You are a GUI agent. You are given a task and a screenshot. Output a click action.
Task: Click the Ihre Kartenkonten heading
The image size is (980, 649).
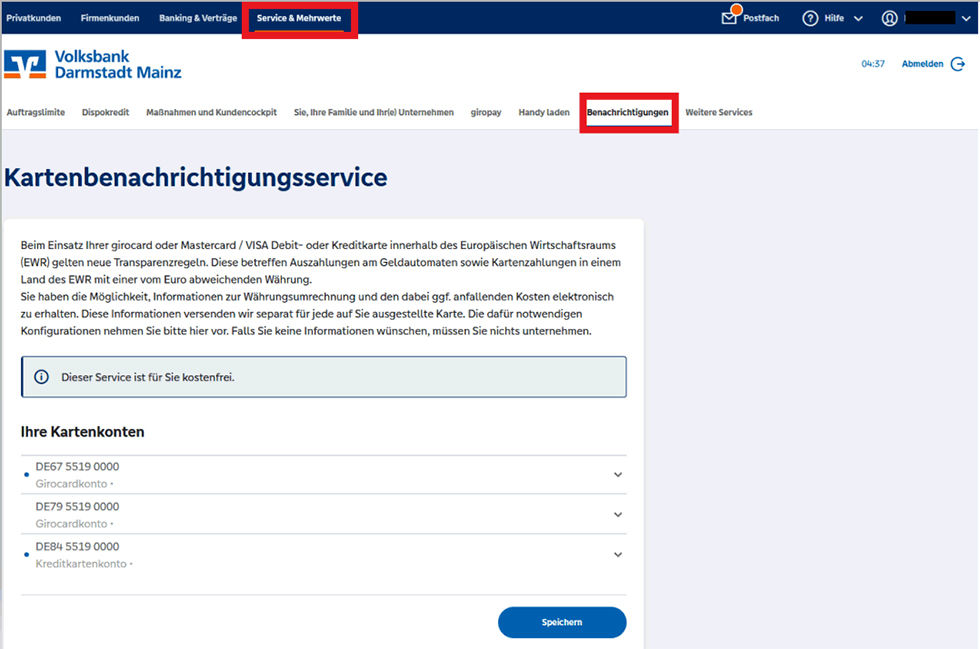click(82, 432)
